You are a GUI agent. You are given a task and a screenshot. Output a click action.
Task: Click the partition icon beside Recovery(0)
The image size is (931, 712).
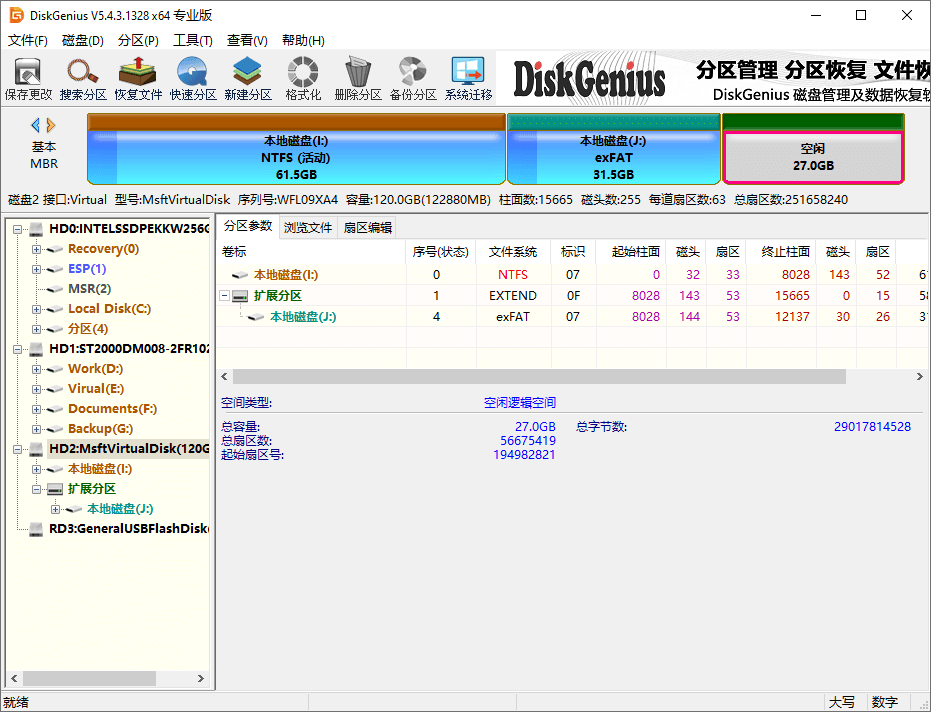click(55, 249)
